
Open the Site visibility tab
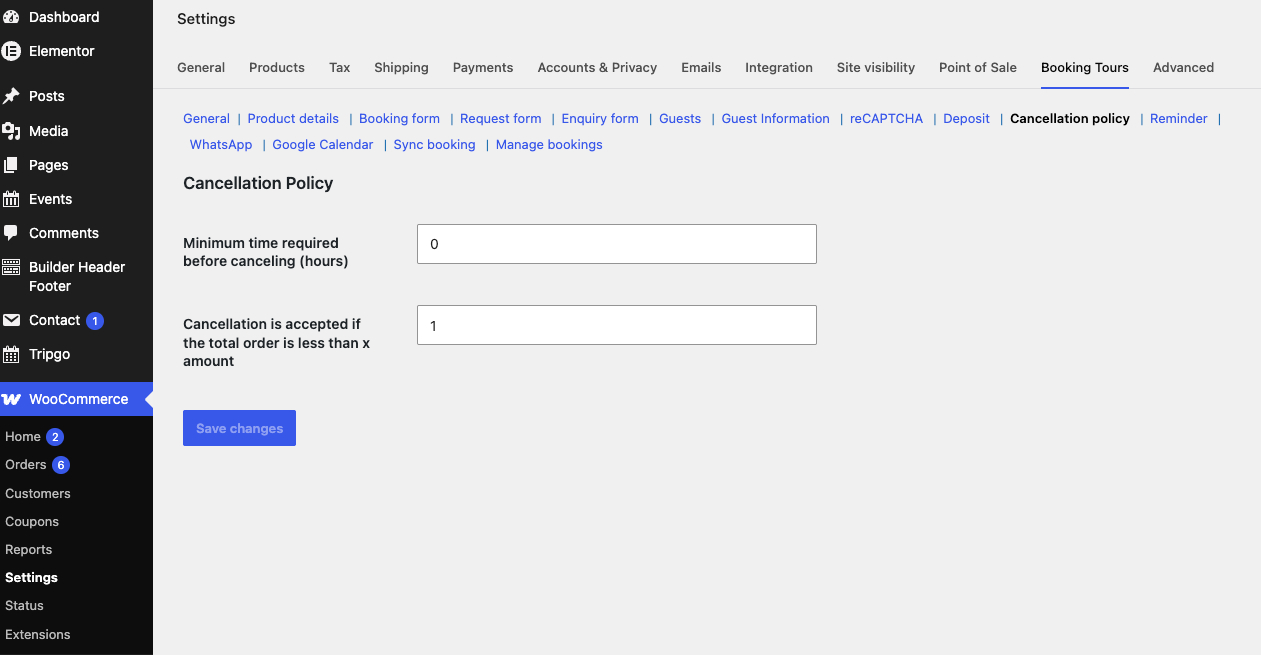[x=876, y=67]
